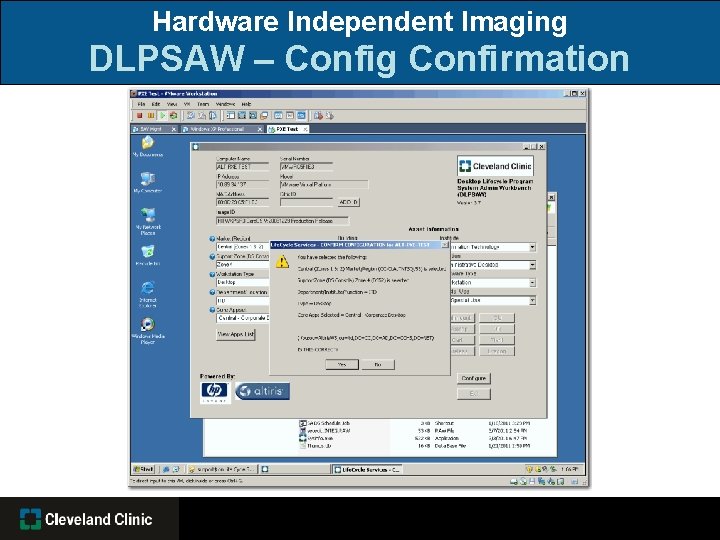
Task: Open the Workstation Type Desktop combo box
Action: click(x=243, y=283)
